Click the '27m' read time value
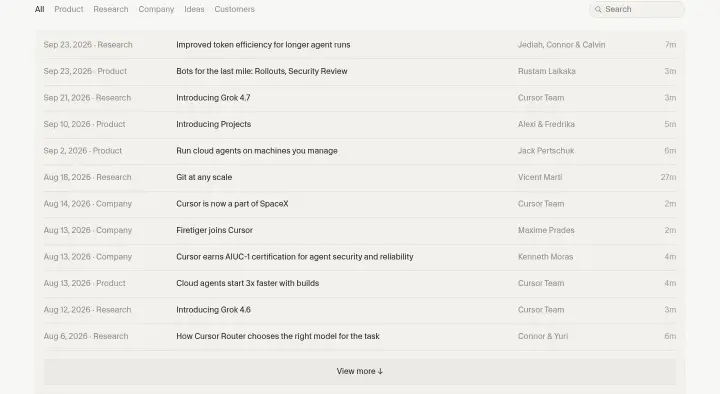The image size is (720, 394). (668, 177)
